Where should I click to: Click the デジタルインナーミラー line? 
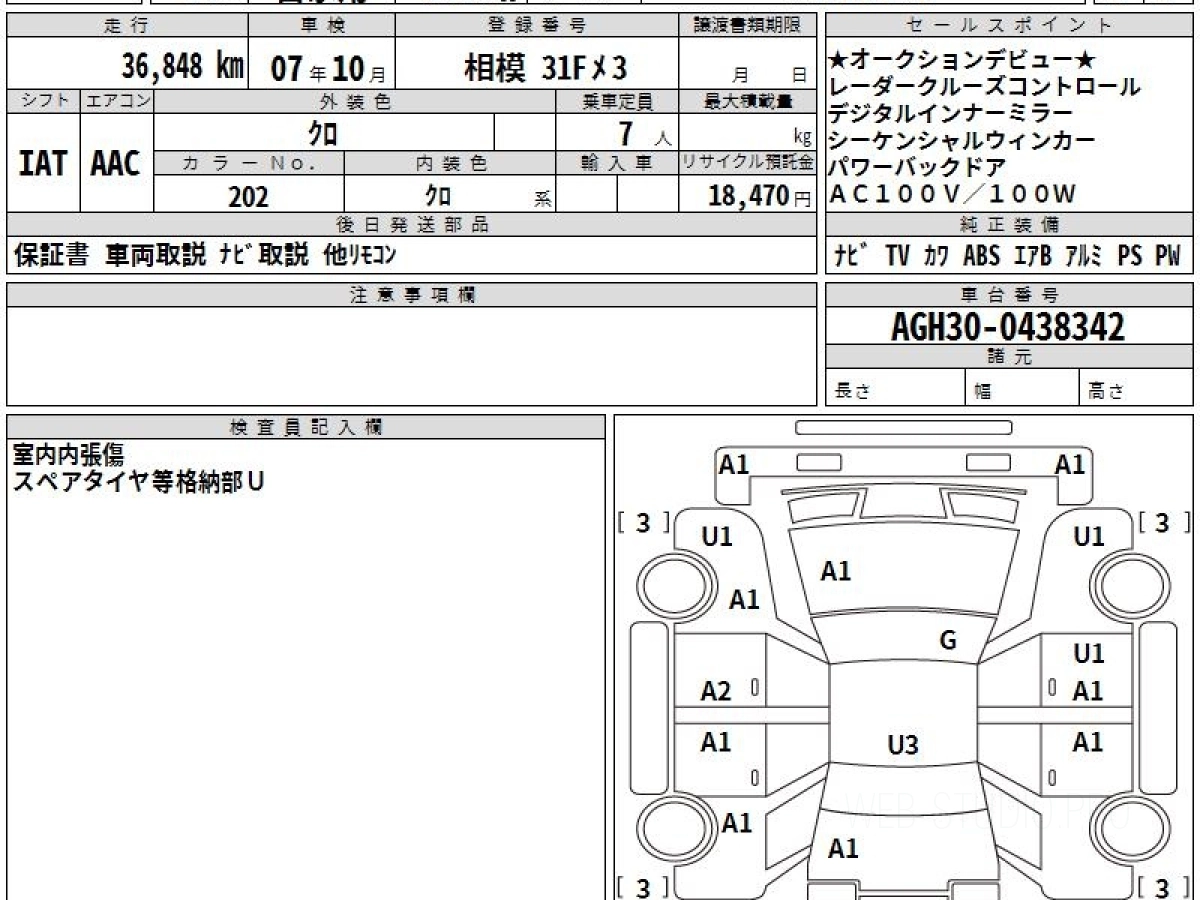pyautogui.click(x=950, y=113)
